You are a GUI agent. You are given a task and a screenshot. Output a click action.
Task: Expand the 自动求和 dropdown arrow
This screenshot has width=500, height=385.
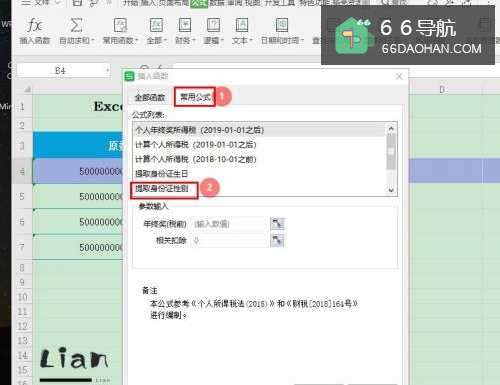pos(93,41)
